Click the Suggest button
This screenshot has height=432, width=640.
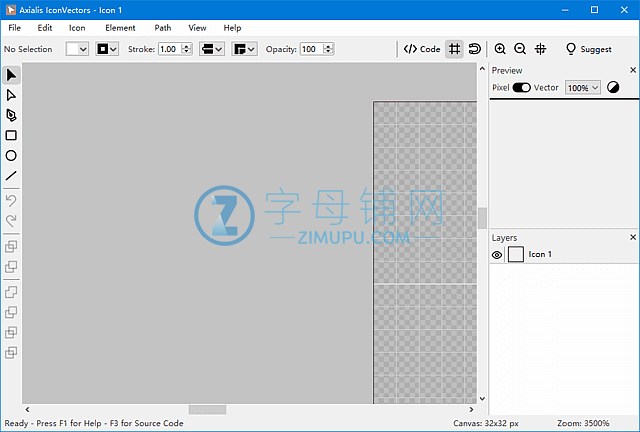point(588,49)
